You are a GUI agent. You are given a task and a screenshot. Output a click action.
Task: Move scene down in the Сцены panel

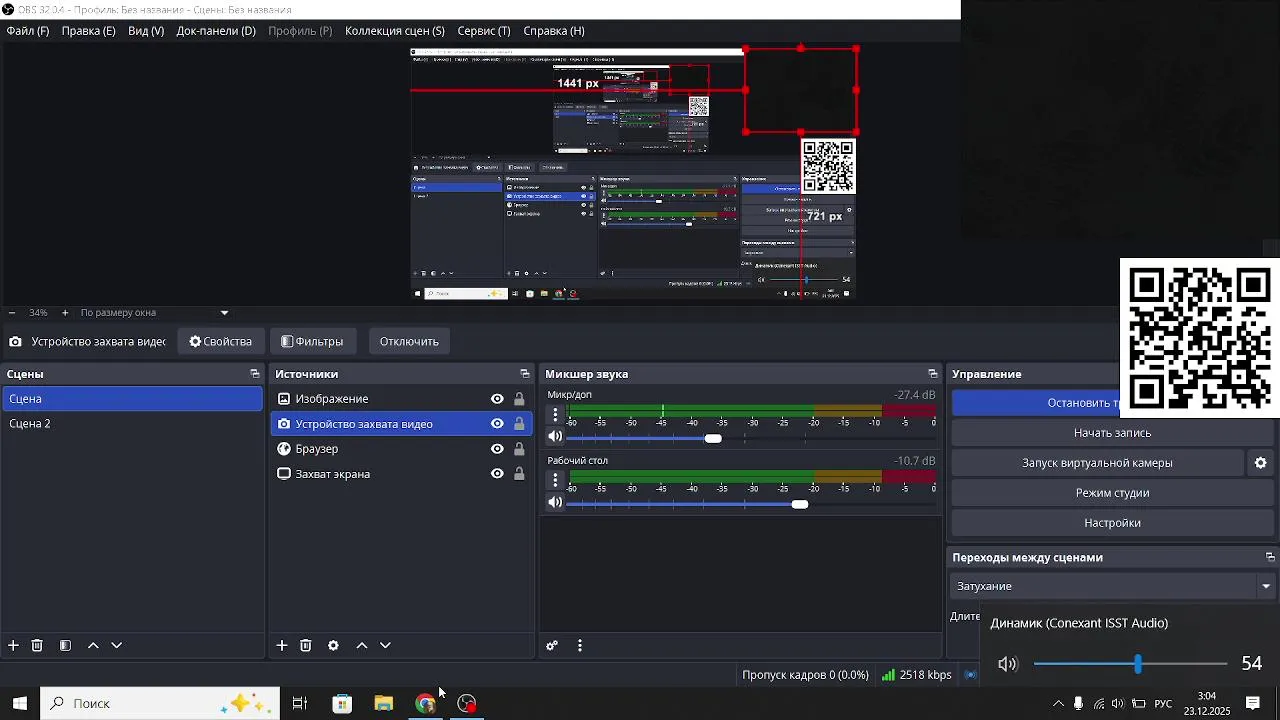[116, 646]
